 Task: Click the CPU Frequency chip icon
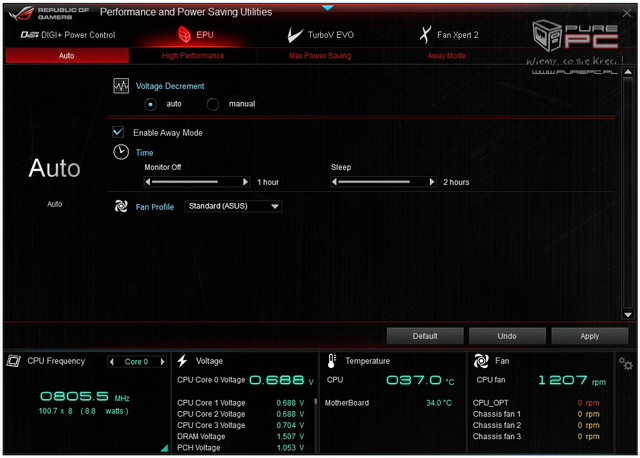[14, 361]
